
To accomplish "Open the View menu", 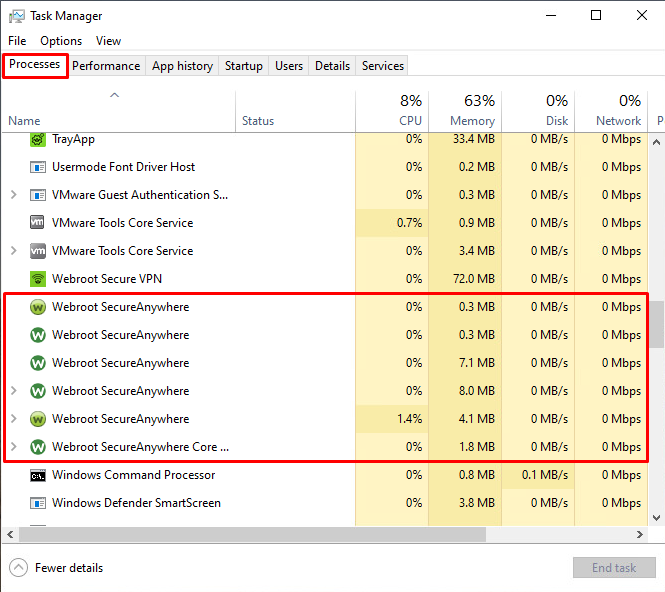I will point(108,41).
